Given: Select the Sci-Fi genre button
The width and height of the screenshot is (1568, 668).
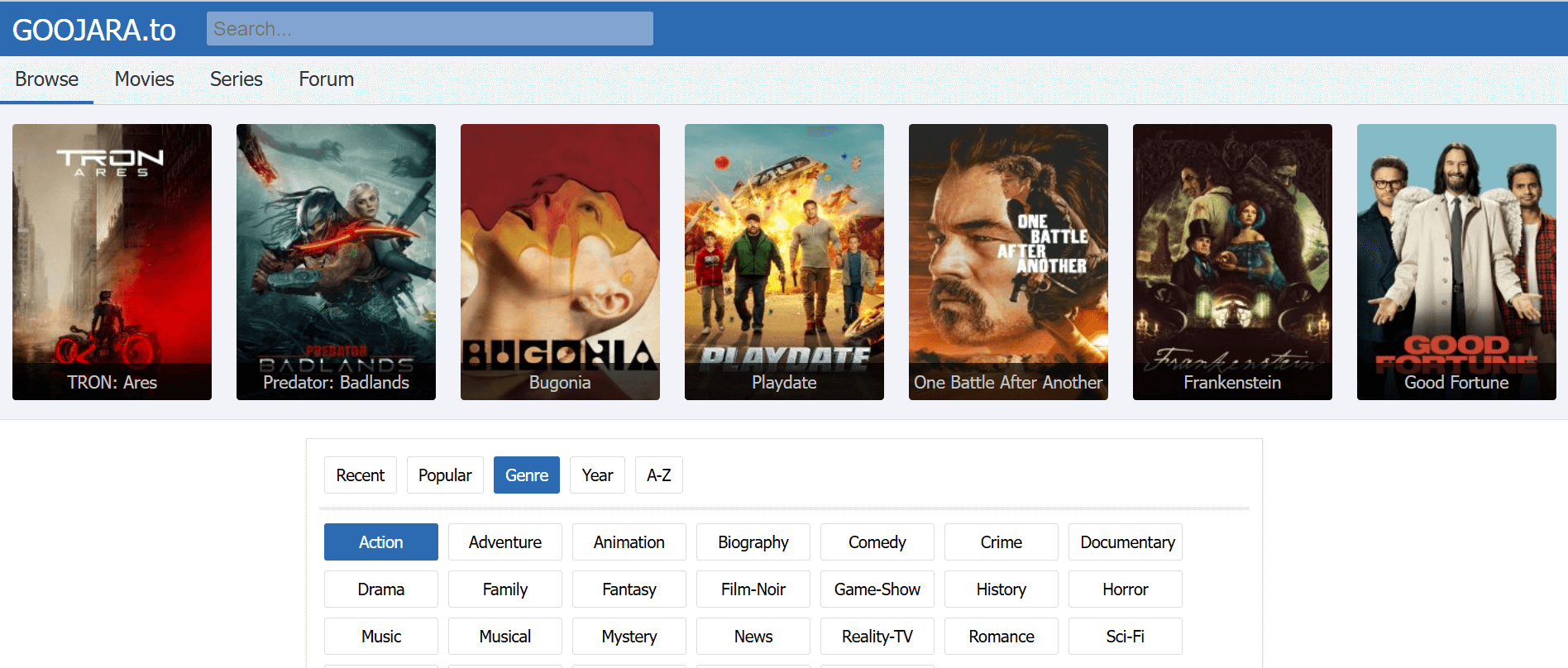Looking at the screenshot, I should click(1125, 637).
